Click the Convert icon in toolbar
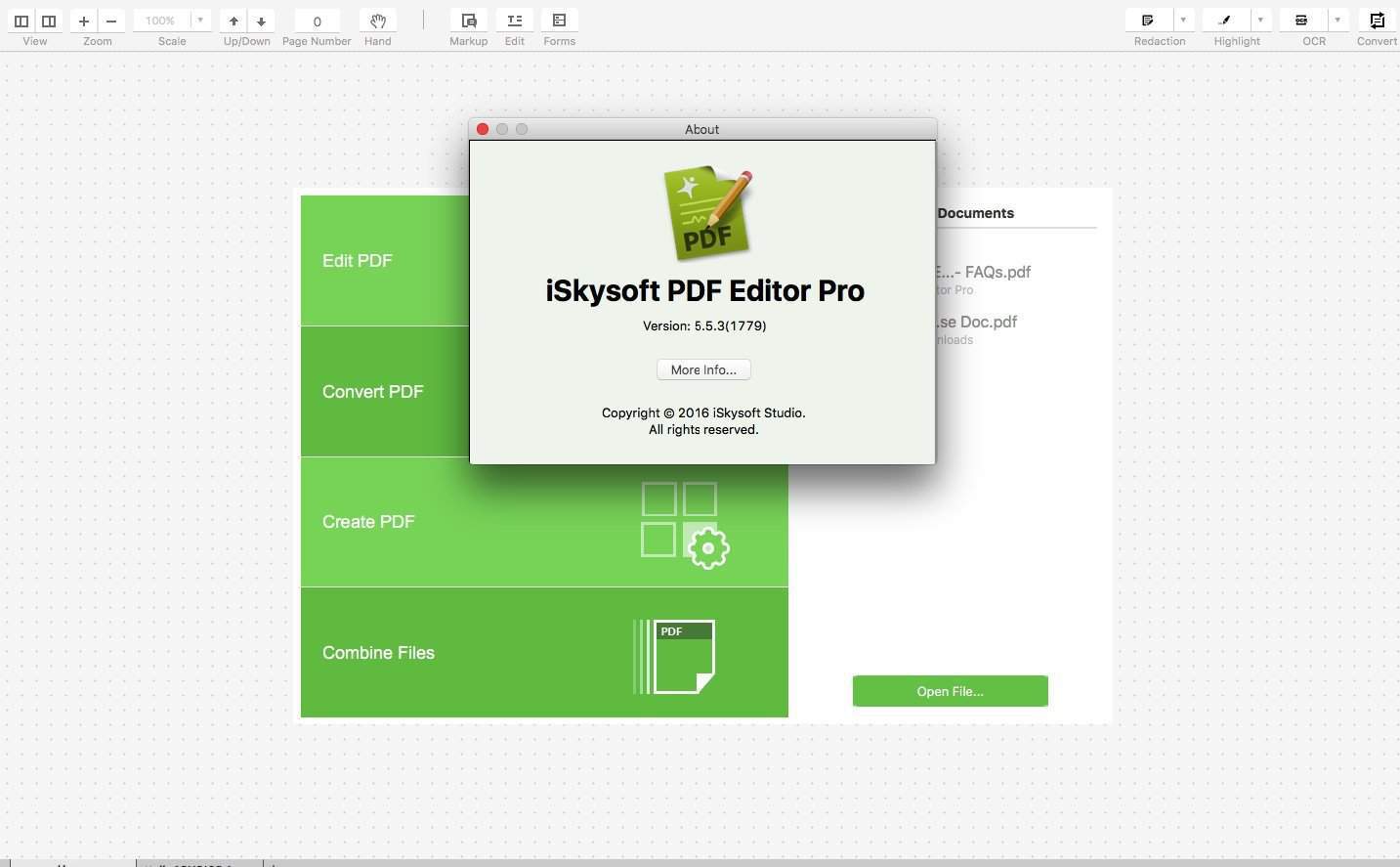 tap(1377, 21)
